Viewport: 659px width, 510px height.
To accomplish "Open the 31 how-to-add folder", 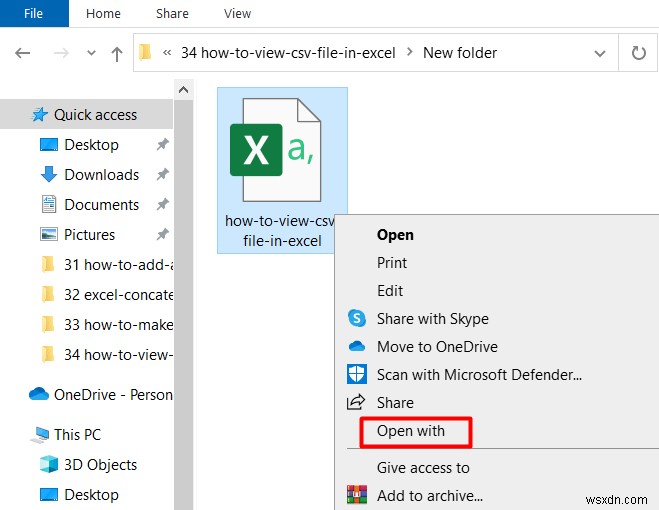I will (118, 264).
